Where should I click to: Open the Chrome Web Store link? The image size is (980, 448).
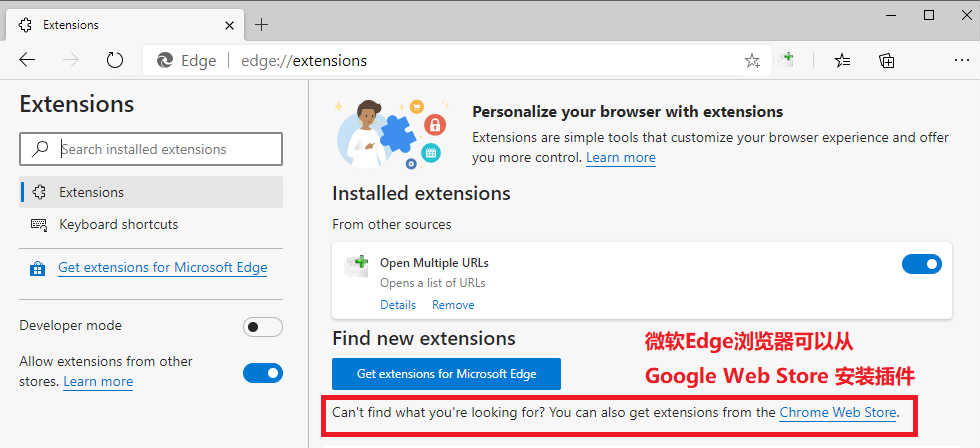(838, 412)
